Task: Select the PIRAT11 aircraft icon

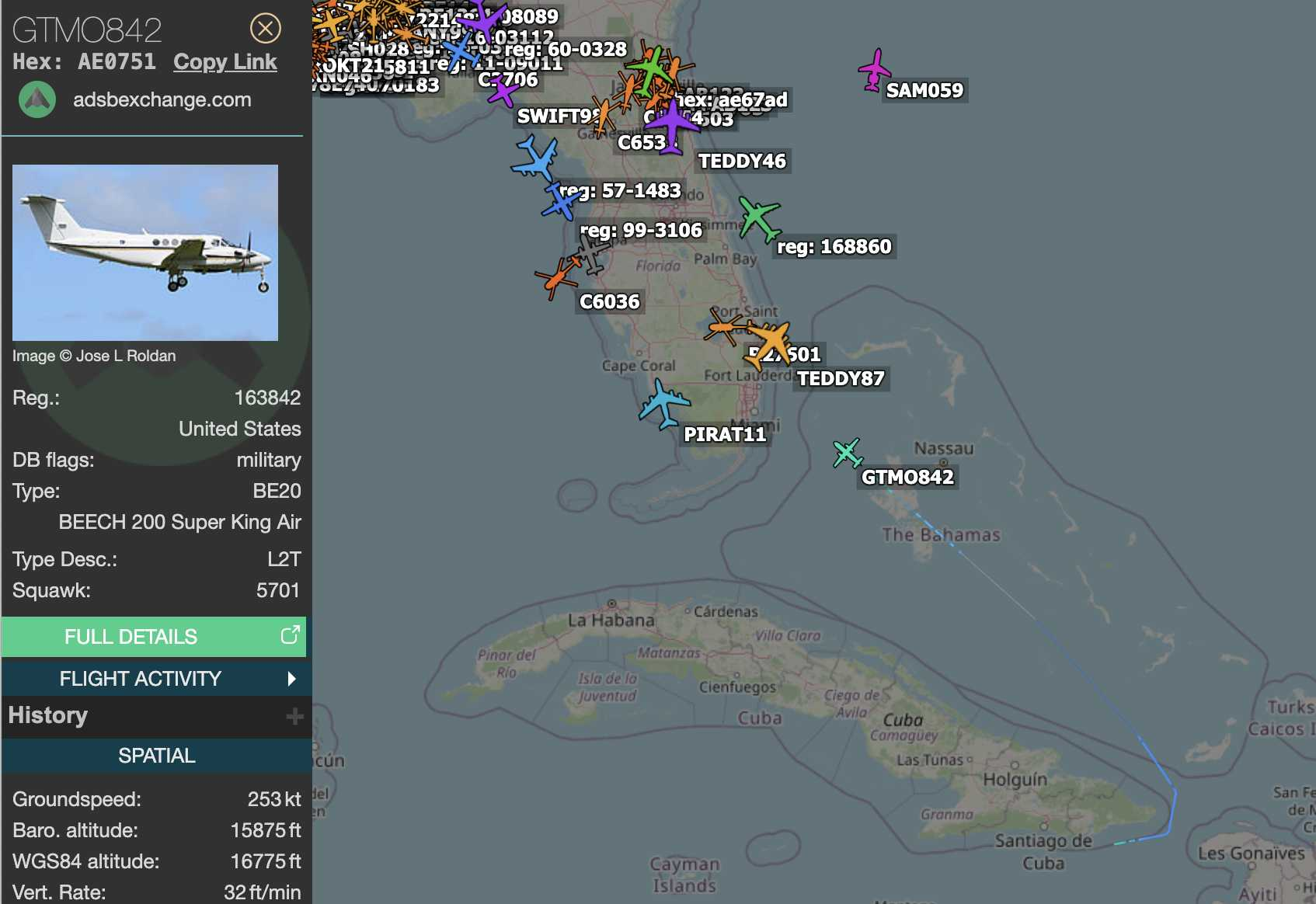Action: tap(663, 404)
